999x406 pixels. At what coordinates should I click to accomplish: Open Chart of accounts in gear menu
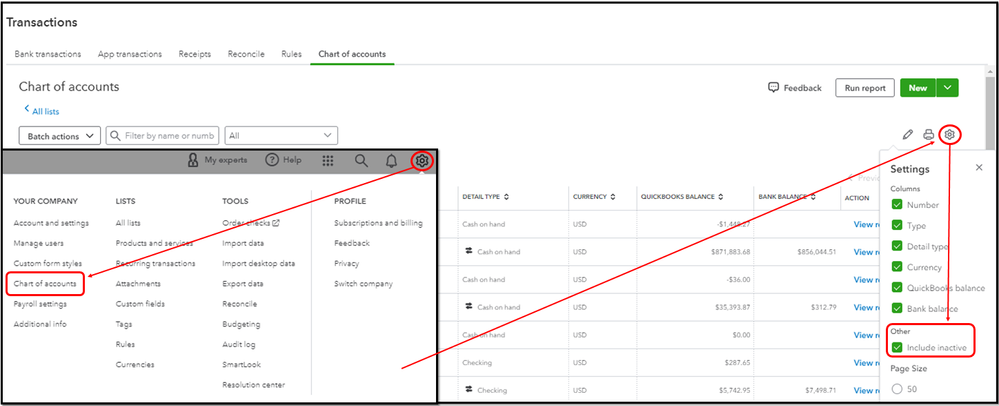45,284
